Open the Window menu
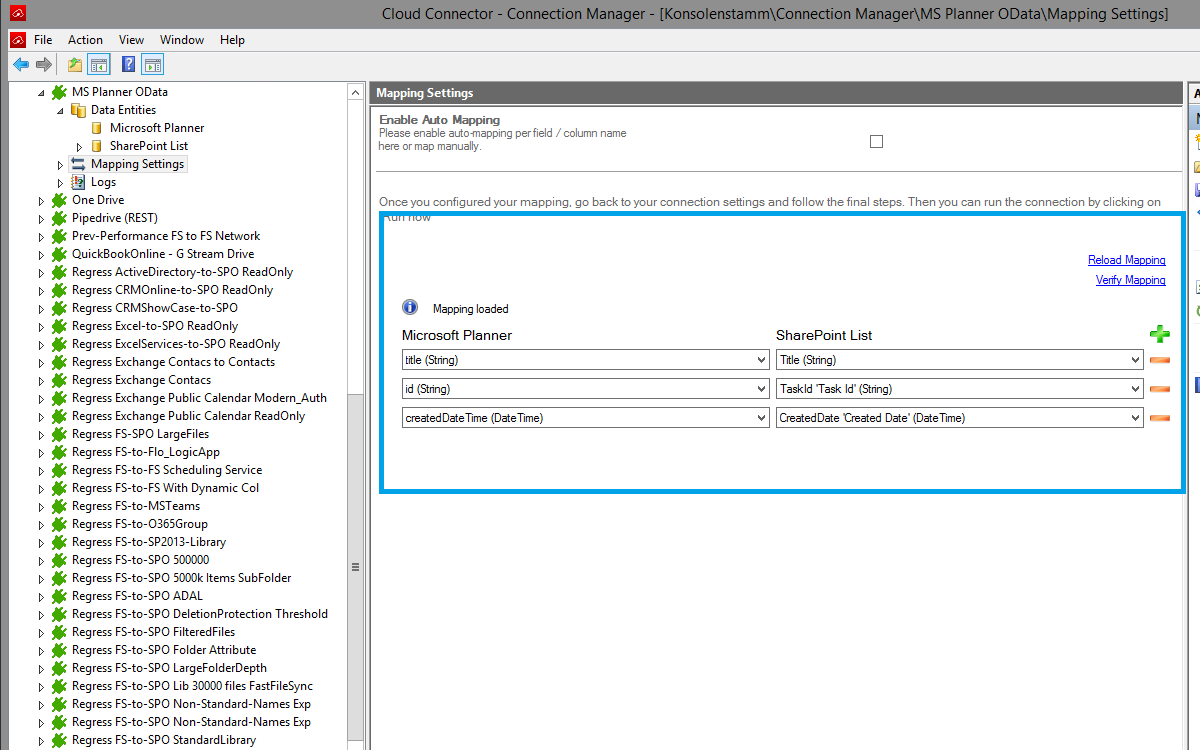This screenshot has width=1200, height=750. click(x=182, y=40)
